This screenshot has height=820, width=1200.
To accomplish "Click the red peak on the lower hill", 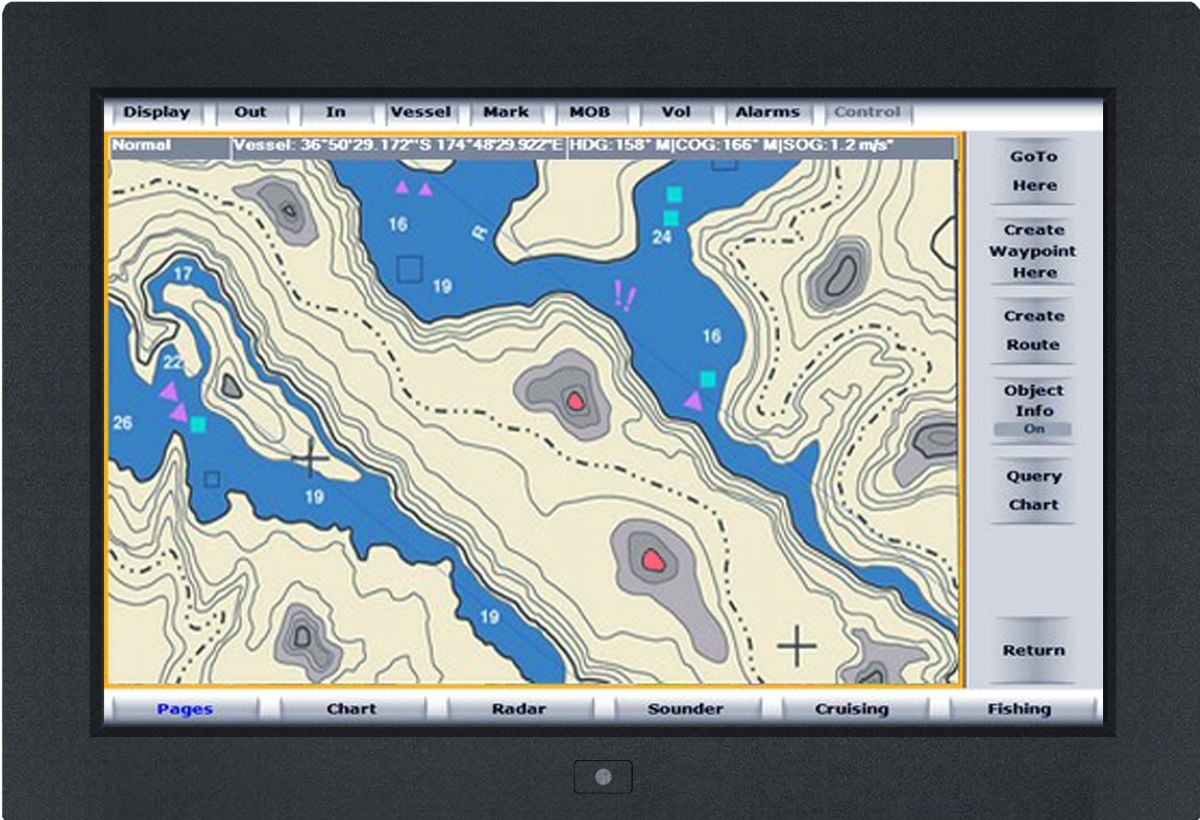I will 653,559.
